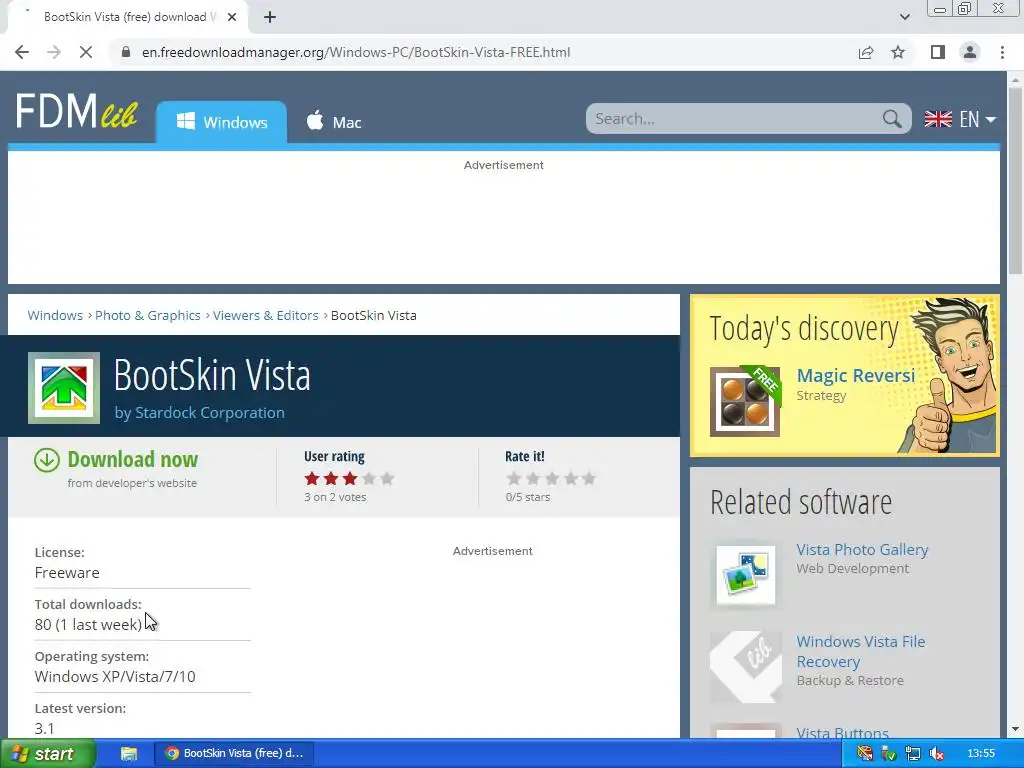Click the Windows Vista File Recovery icon
This screenshot has width=1024, height=768.
pyautogui.click(x=746, y=667)
